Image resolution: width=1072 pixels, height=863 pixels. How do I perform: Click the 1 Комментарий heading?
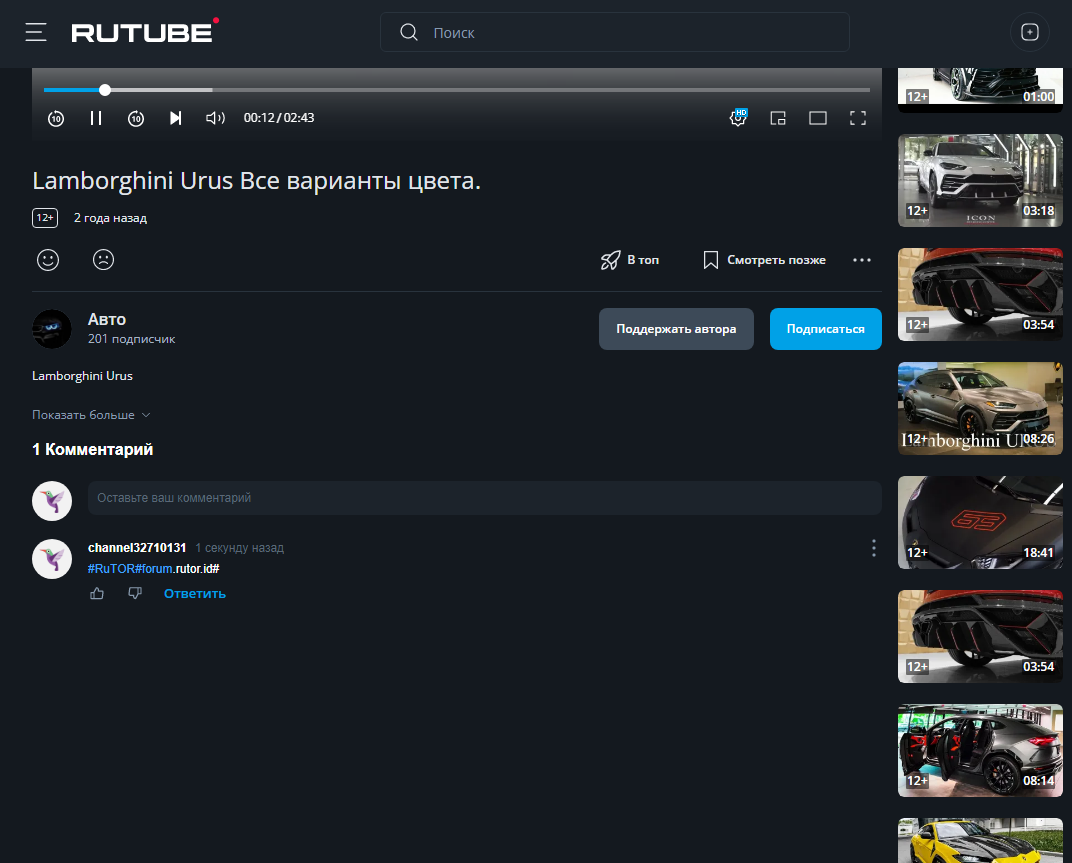(x=92, y=450)
